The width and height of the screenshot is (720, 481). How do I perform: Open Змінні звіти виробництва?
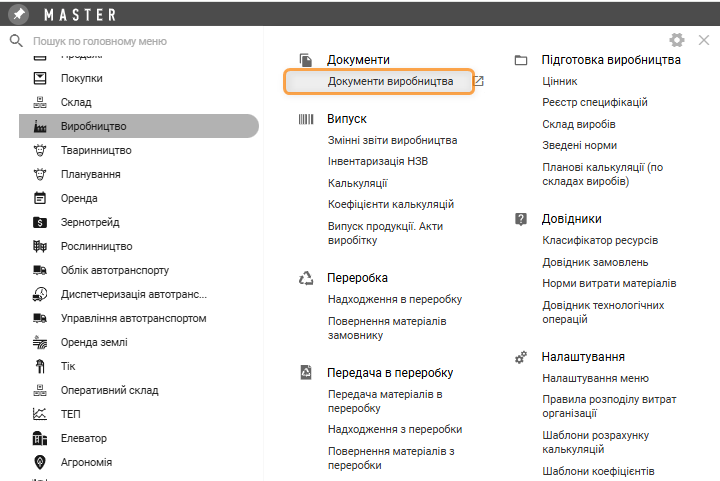coord(392,140)
